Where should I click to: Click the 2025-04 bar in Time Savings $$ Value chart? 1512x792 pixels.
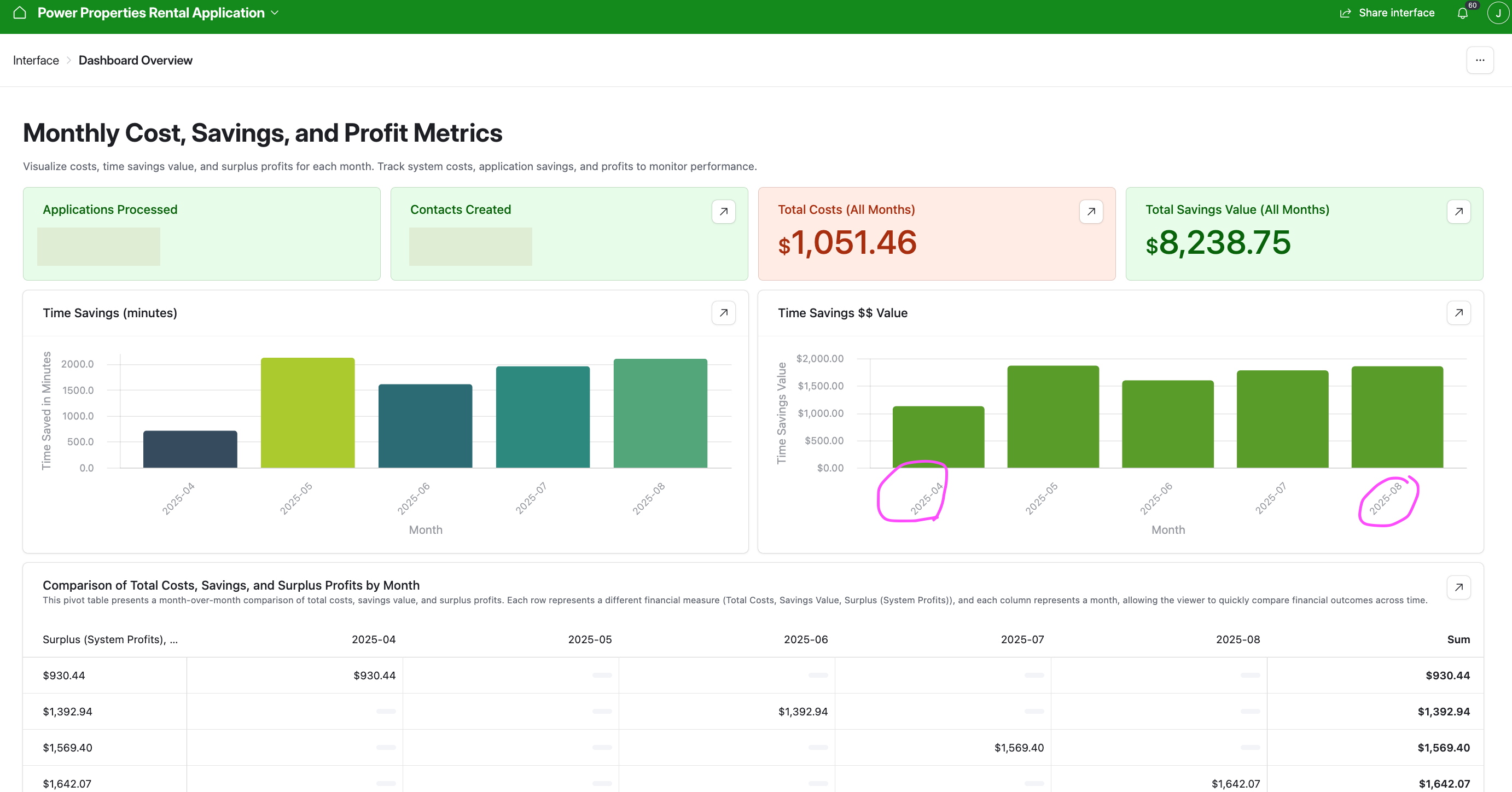[x=938, y=437]
